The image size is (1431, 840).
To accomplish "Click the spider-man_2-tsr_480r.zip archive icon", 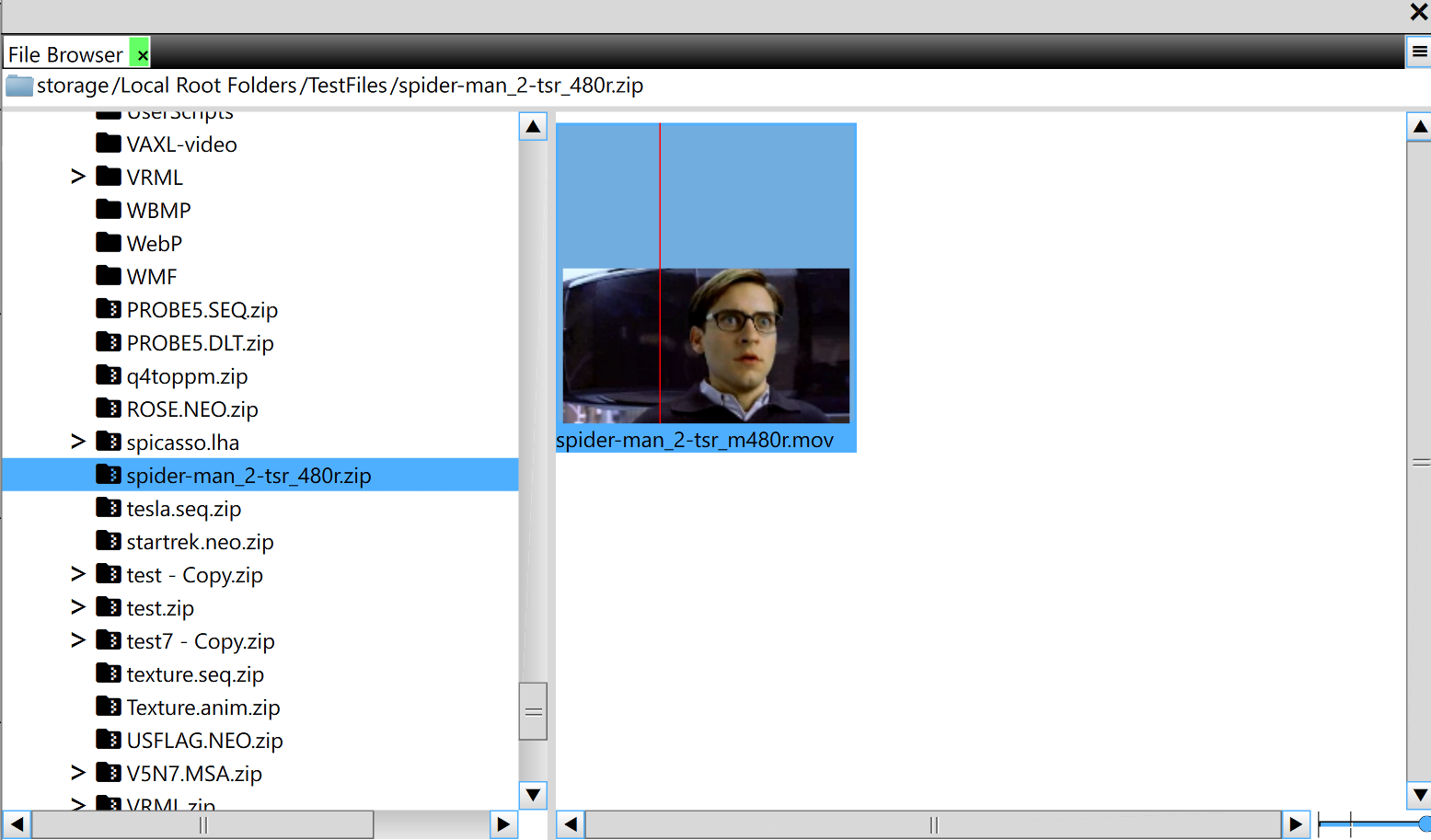I will click(x=109, y=474).
